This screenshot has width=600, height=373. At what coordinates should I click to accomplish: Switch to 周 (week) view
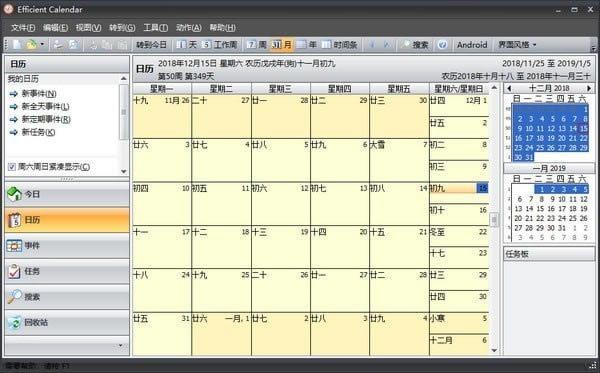[256, 45]
